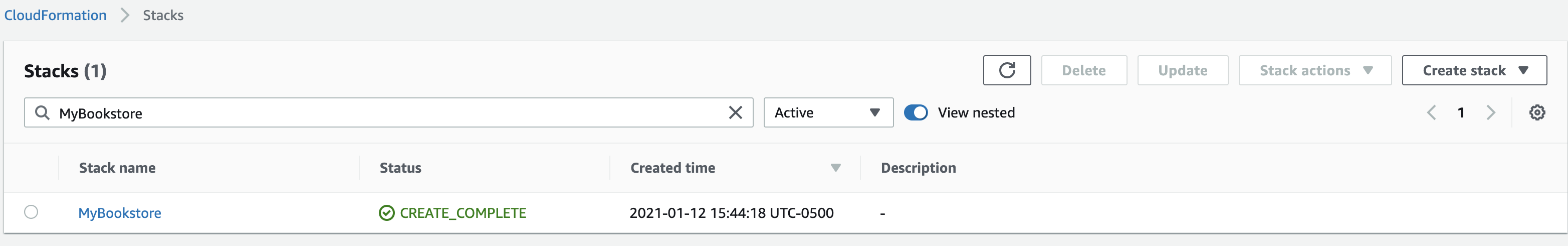Navigate to CloudFormation breadcrumb

pyautogui.click(x=56, y=15)
